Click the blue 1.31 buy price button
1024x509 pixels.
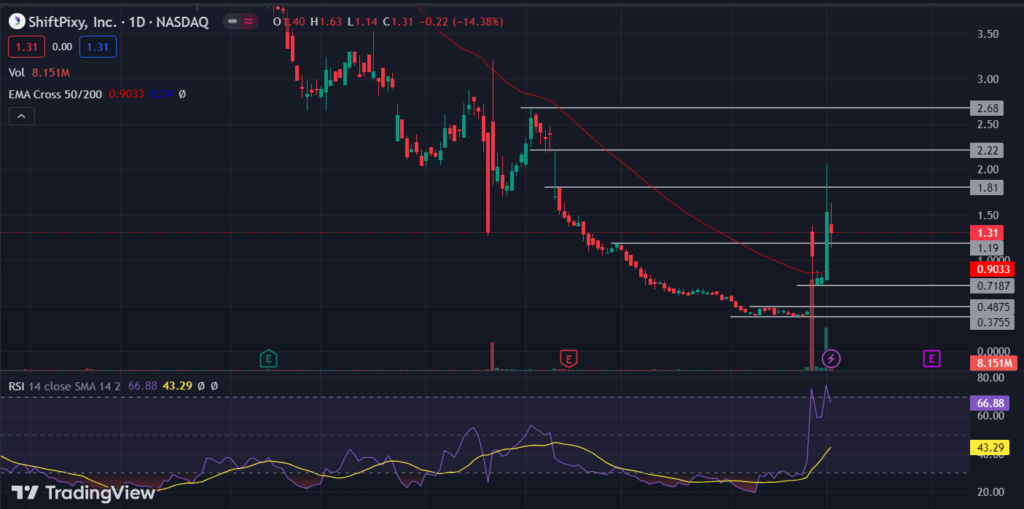(97, 47)
